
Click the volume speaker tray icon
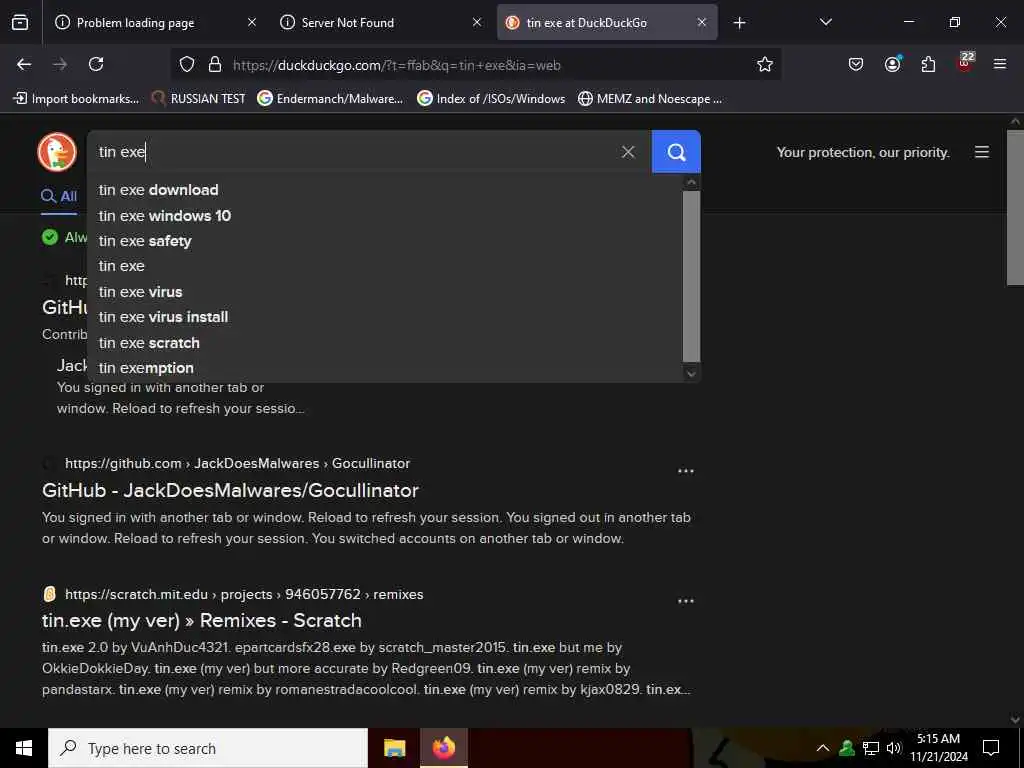(x=893, y=748)
